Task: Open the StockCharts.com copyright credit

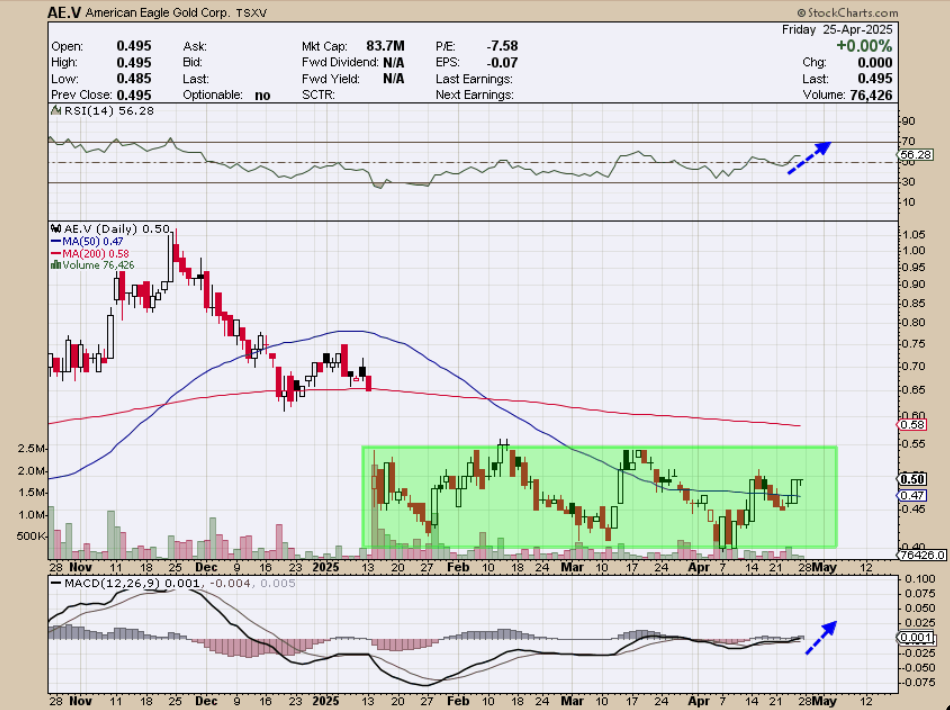Action: click(848, 13)
